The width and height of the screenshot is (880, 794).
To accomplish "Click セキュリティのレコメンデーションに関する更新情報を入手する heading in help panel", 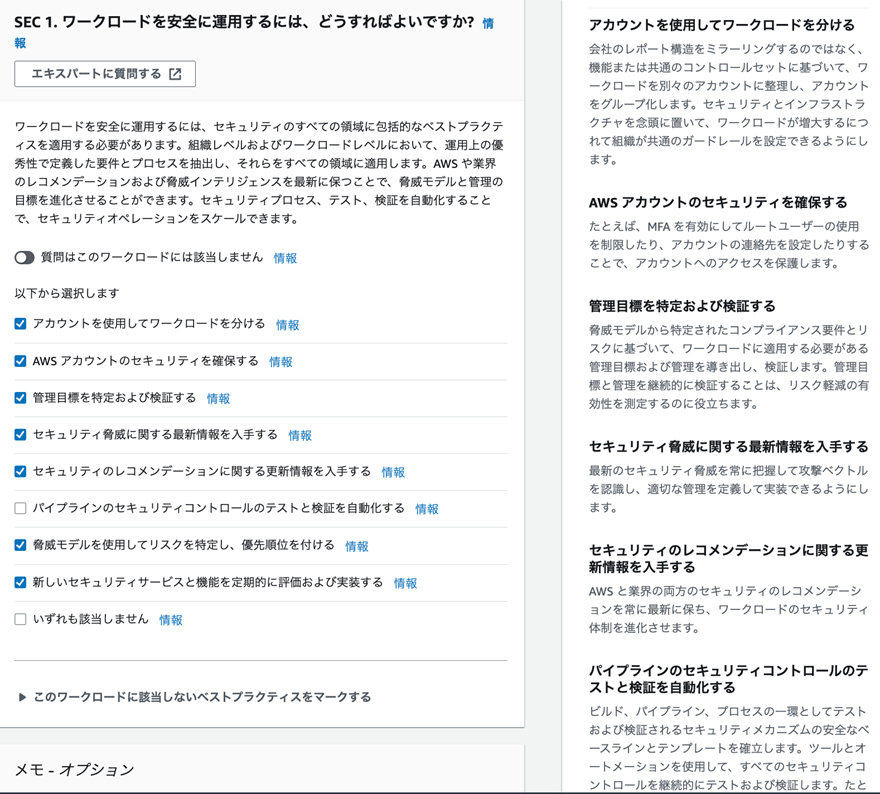I will tap(728, 558).
